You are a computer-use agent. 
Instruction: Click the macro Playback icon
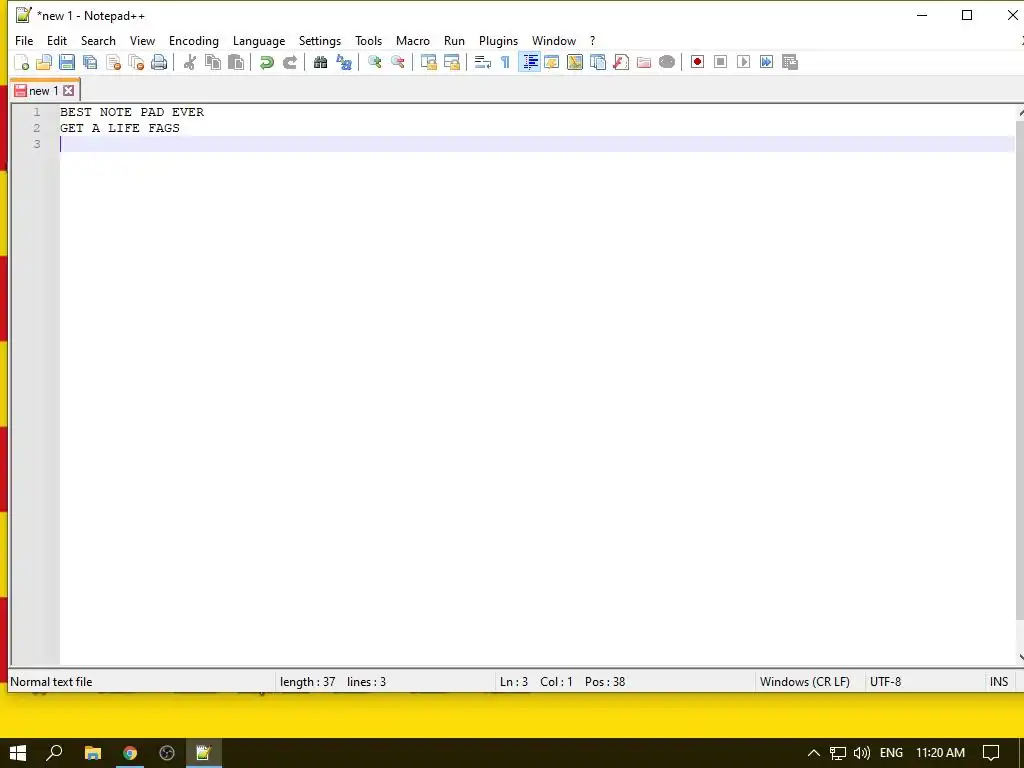click(x=743, y=62)
